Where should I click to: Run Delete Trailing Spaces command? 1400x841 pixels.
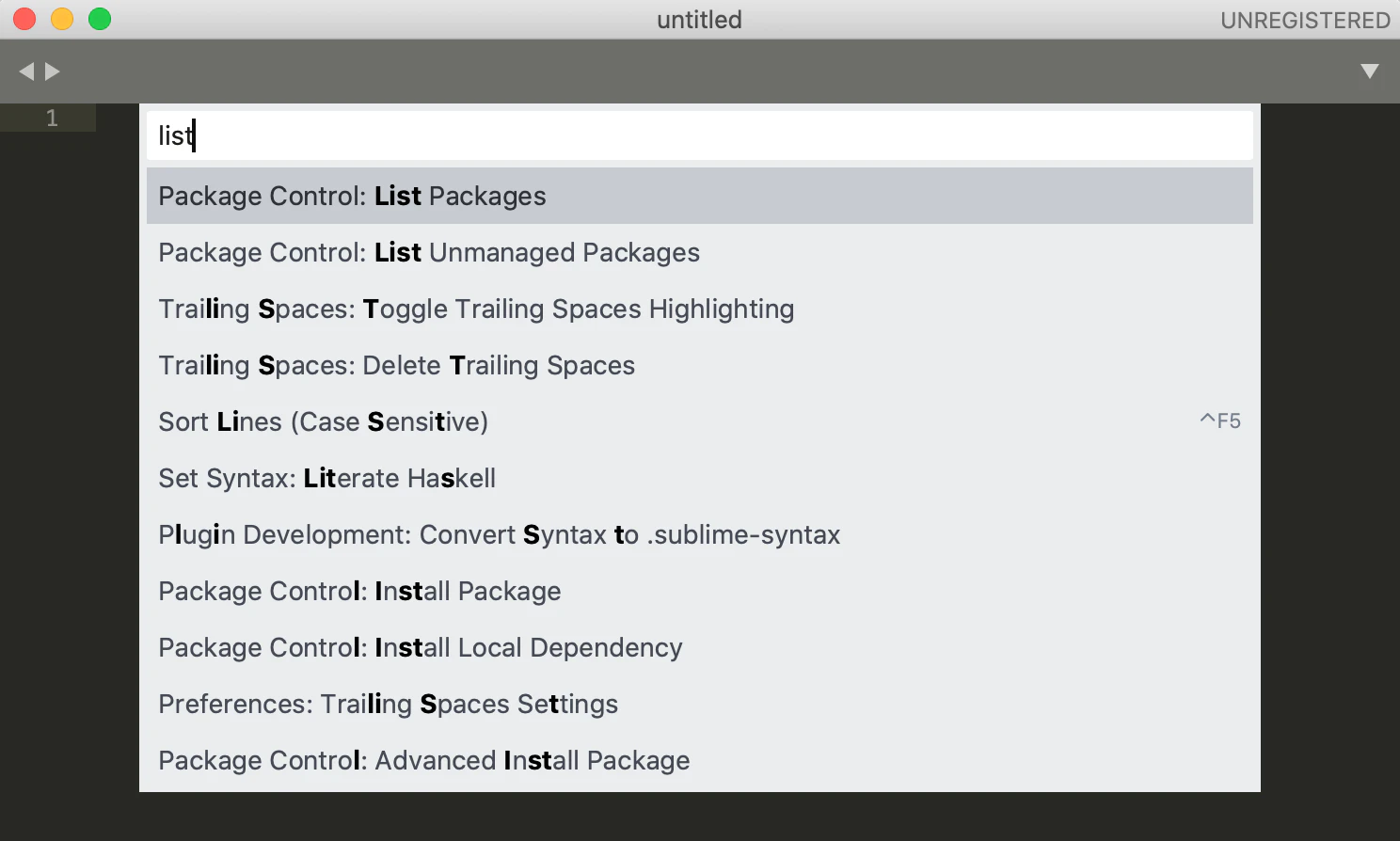click(x=700, y=365)
